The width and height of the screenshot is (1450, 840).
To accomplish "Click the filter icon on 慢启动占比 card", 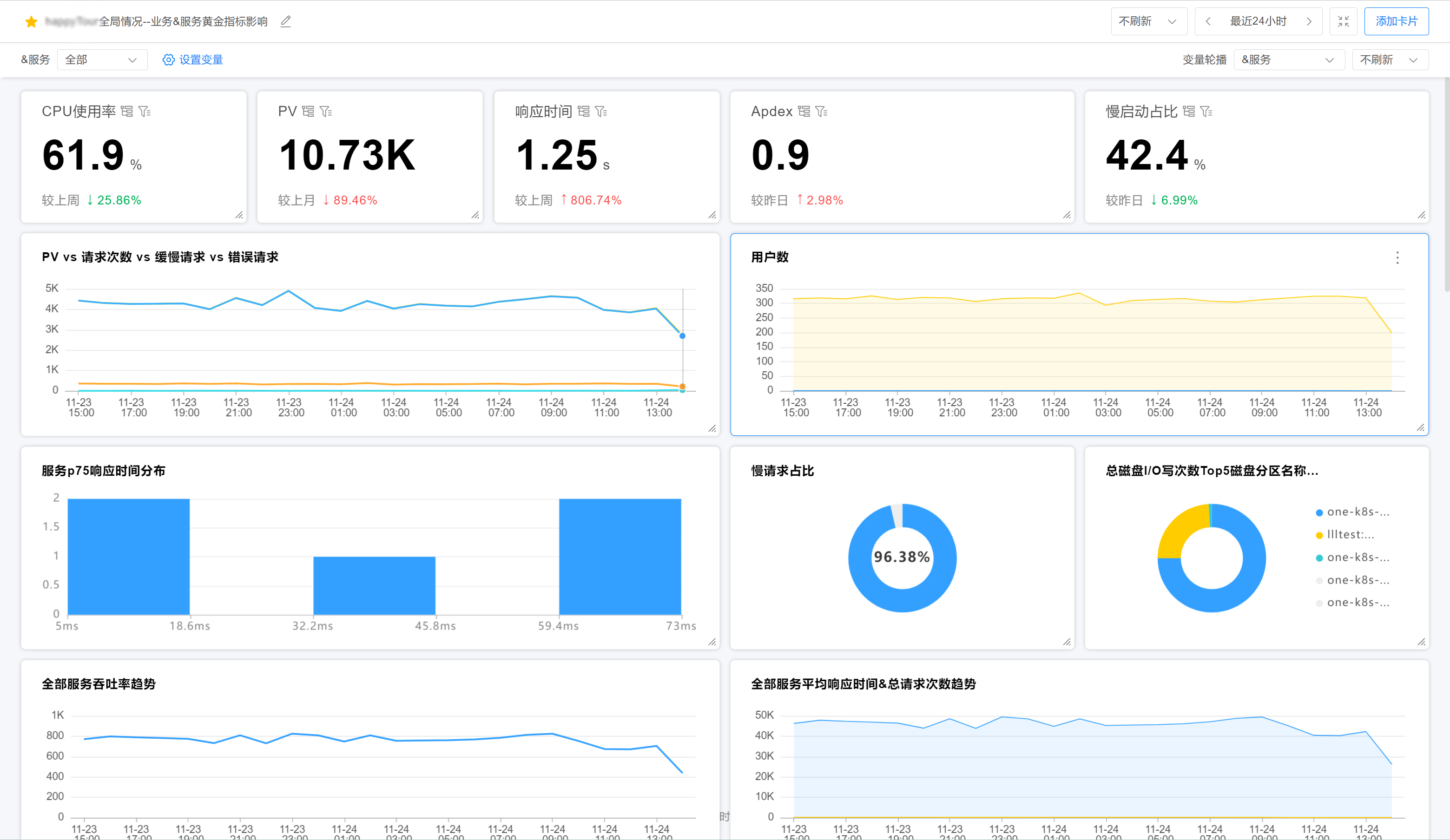I will pos(1206,112).
